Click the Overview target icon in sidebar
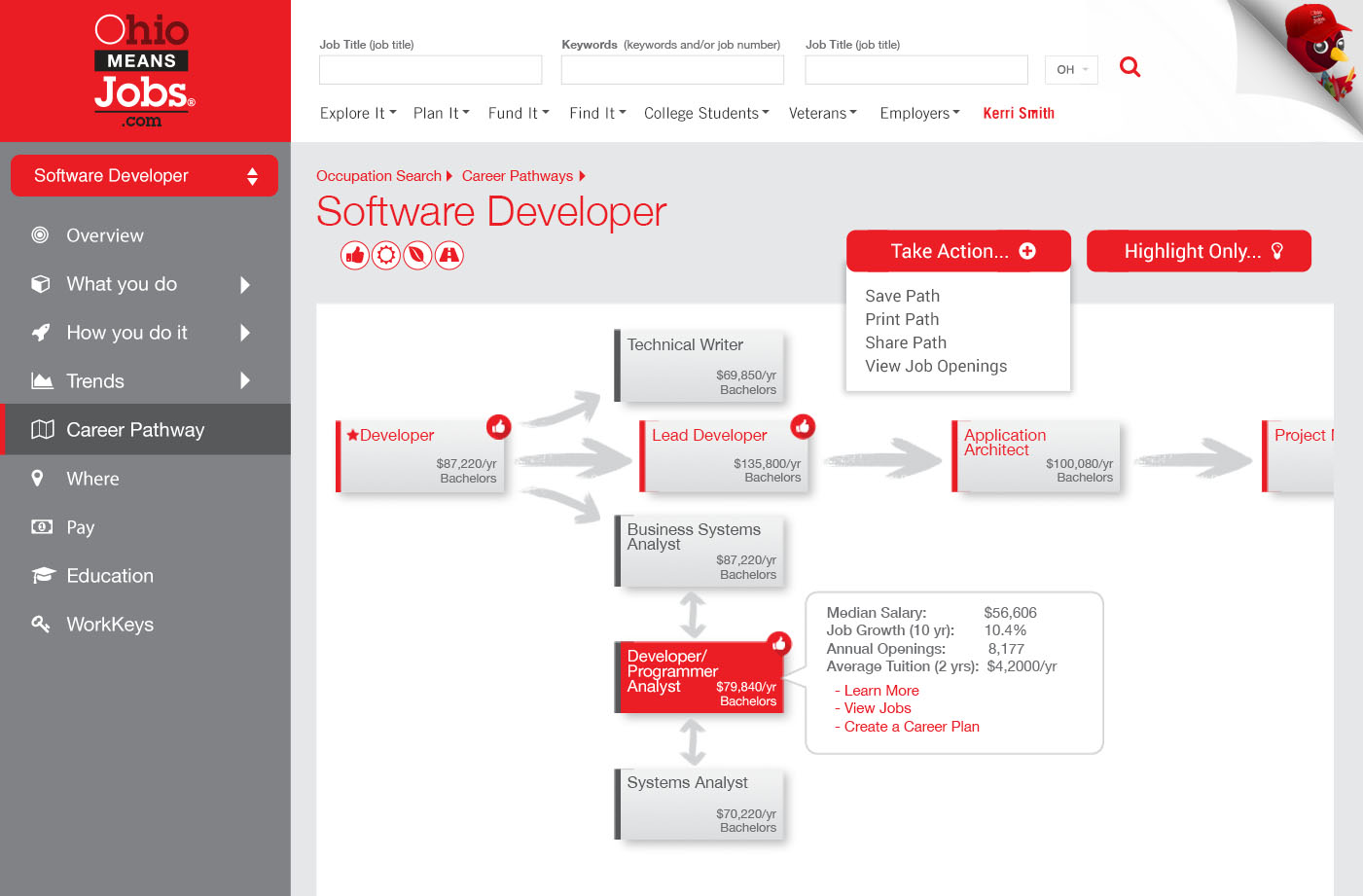 [x=40, y=234]
